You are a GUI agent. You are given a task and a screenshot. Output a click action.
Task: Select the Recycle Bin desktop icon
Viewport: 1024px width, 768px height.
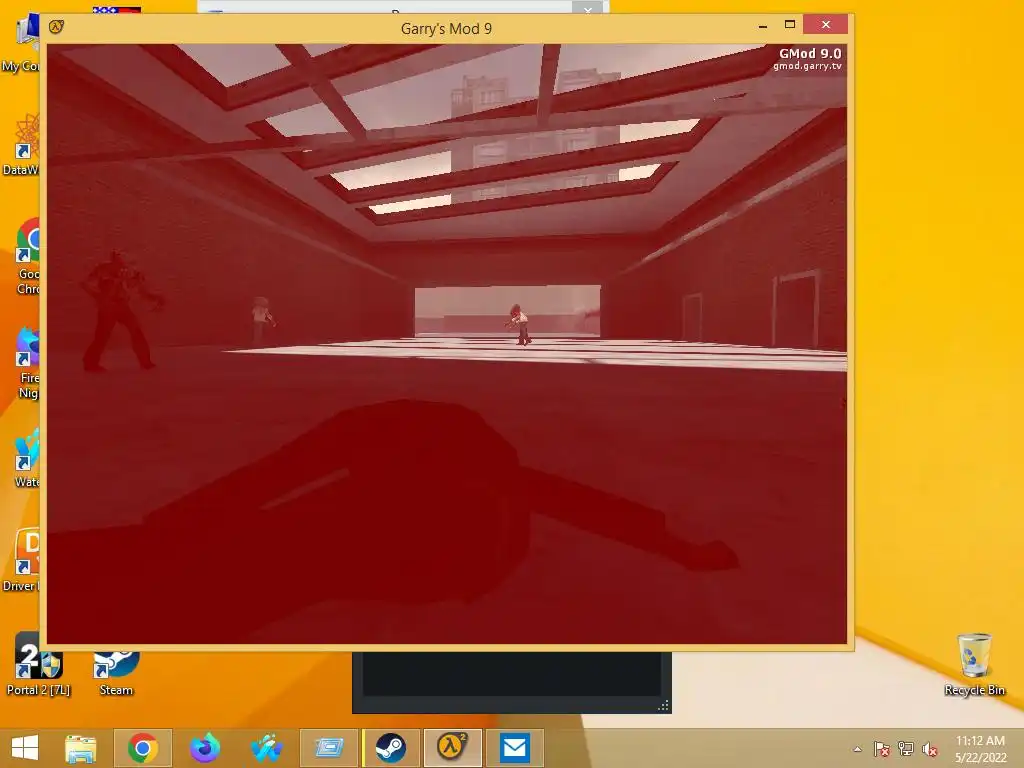coord(974,664)
